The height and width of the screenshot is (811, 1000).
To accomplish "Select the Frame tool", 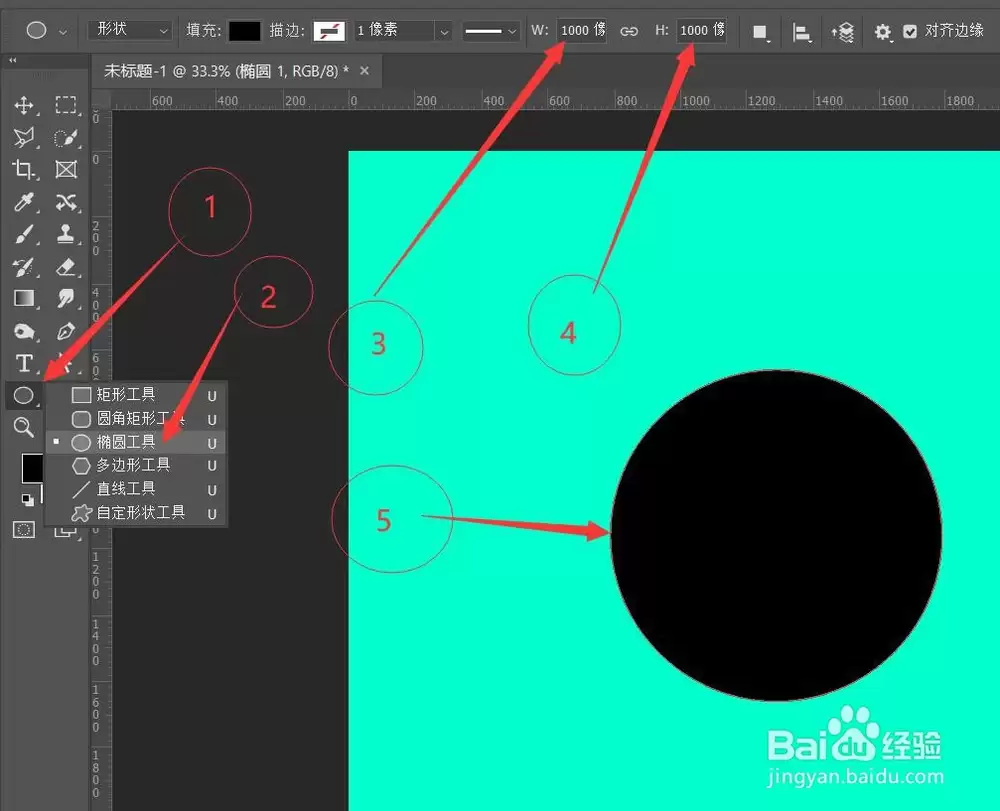I will click(66, 170).
